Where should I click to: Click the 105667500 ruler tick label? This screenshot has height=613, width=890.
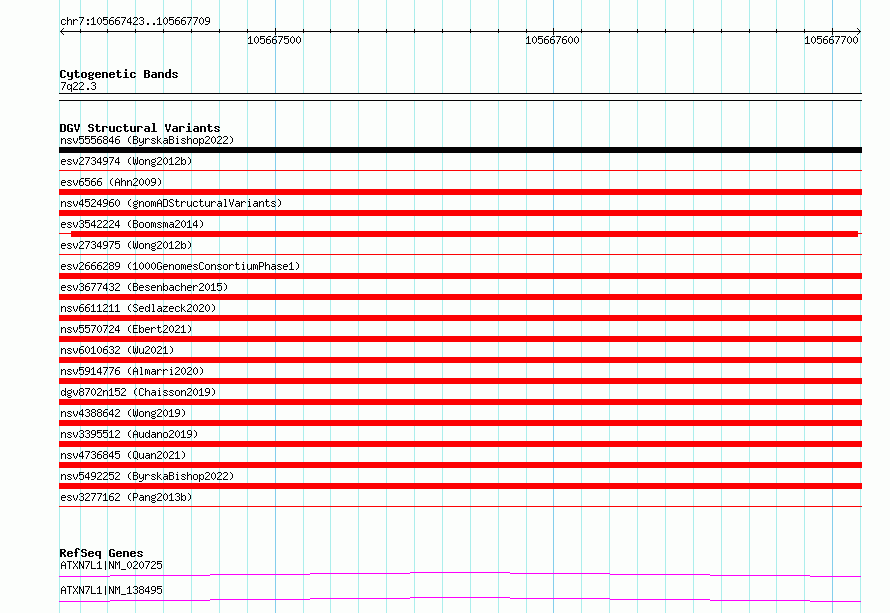[x=274, y=40]
